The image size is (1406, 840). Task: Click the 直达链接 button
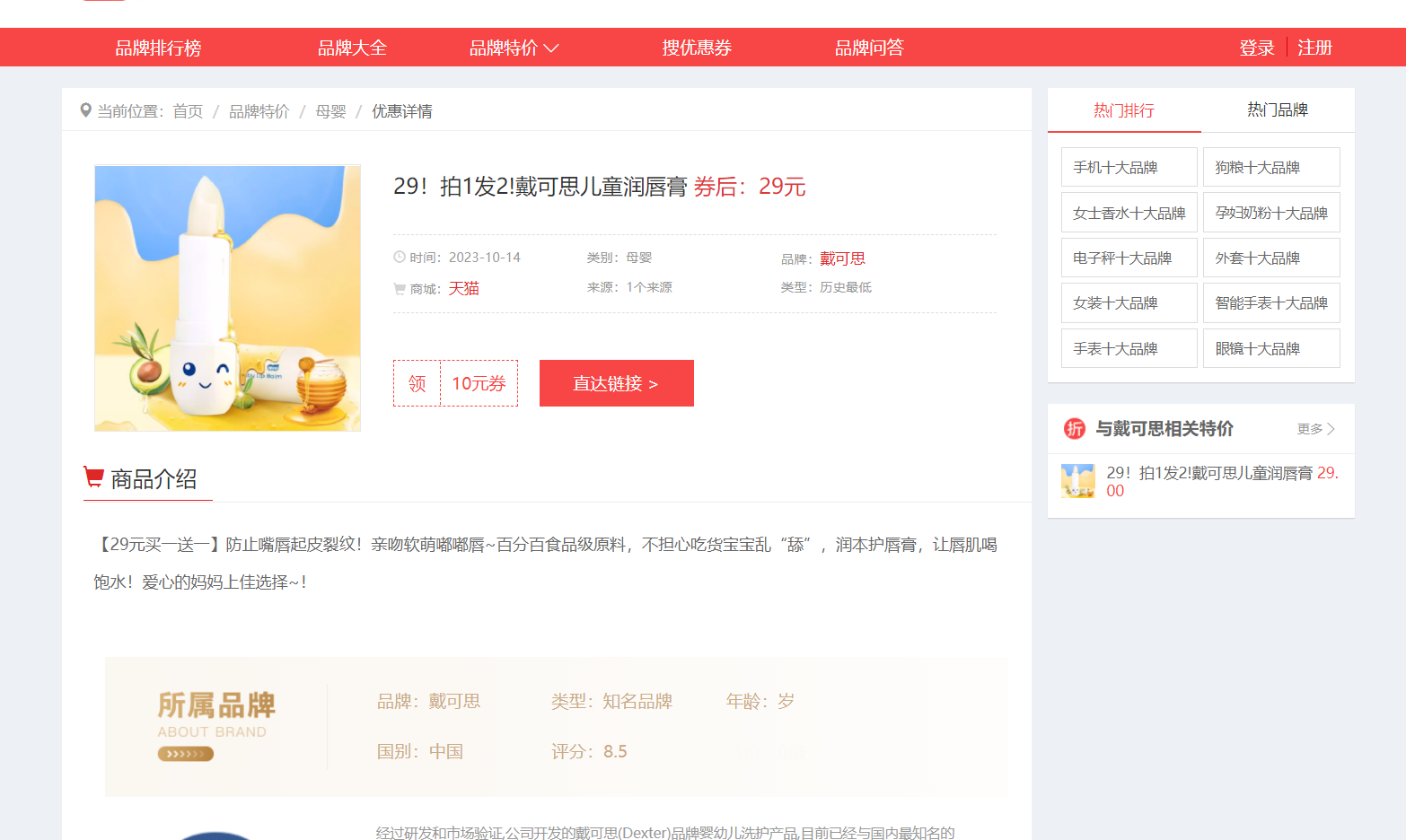(616, 383)
